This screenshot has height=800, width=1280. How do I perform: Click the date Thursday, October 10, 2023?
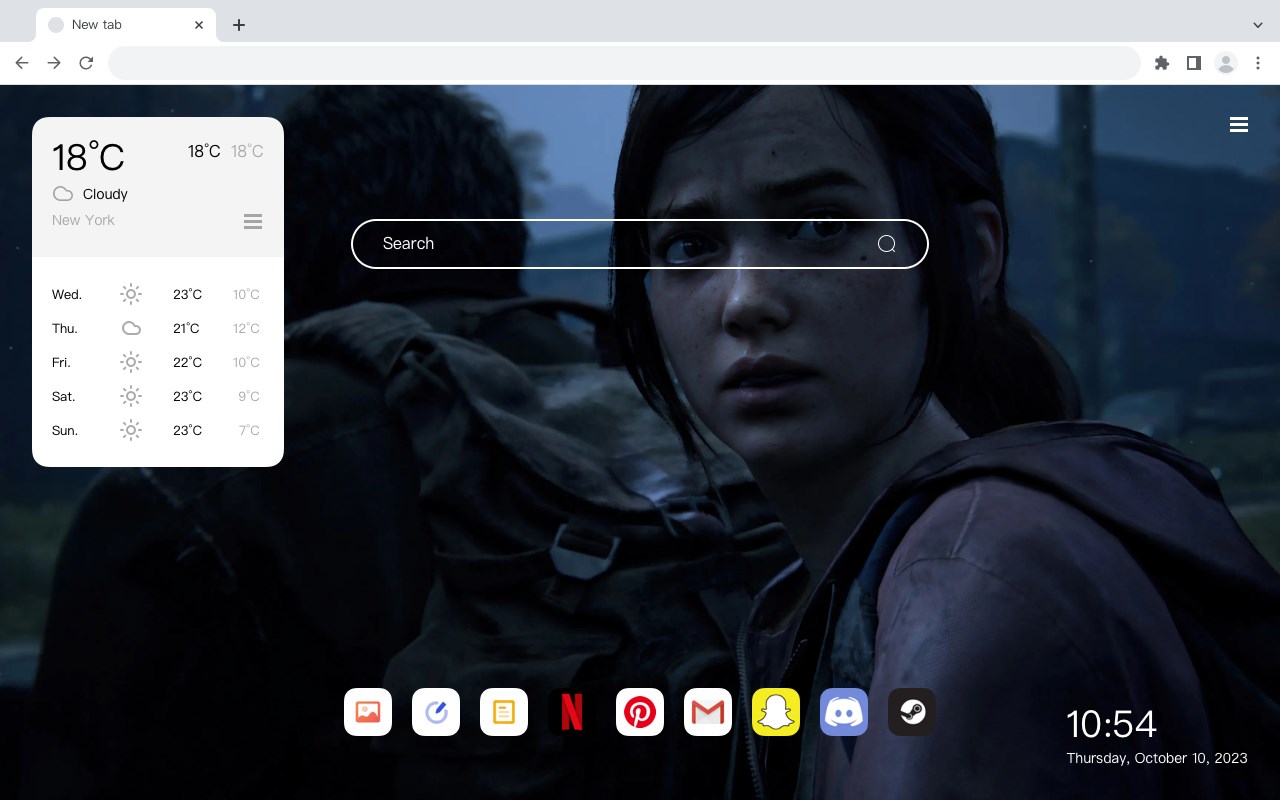click(x=1157, y=758)
